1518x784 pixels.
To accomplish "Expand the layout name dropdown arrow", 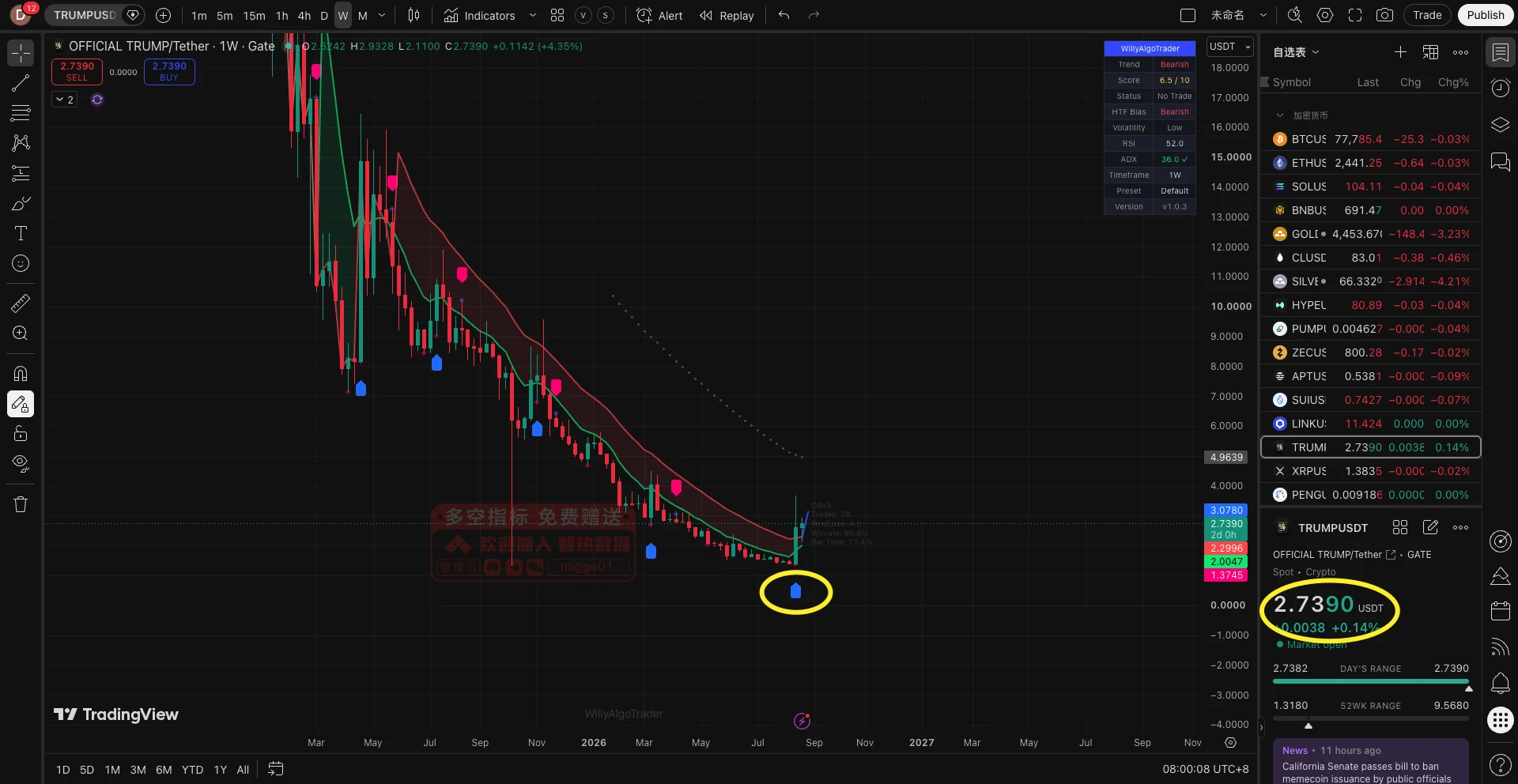I will pyautogui.click(x=1263, y=15).
